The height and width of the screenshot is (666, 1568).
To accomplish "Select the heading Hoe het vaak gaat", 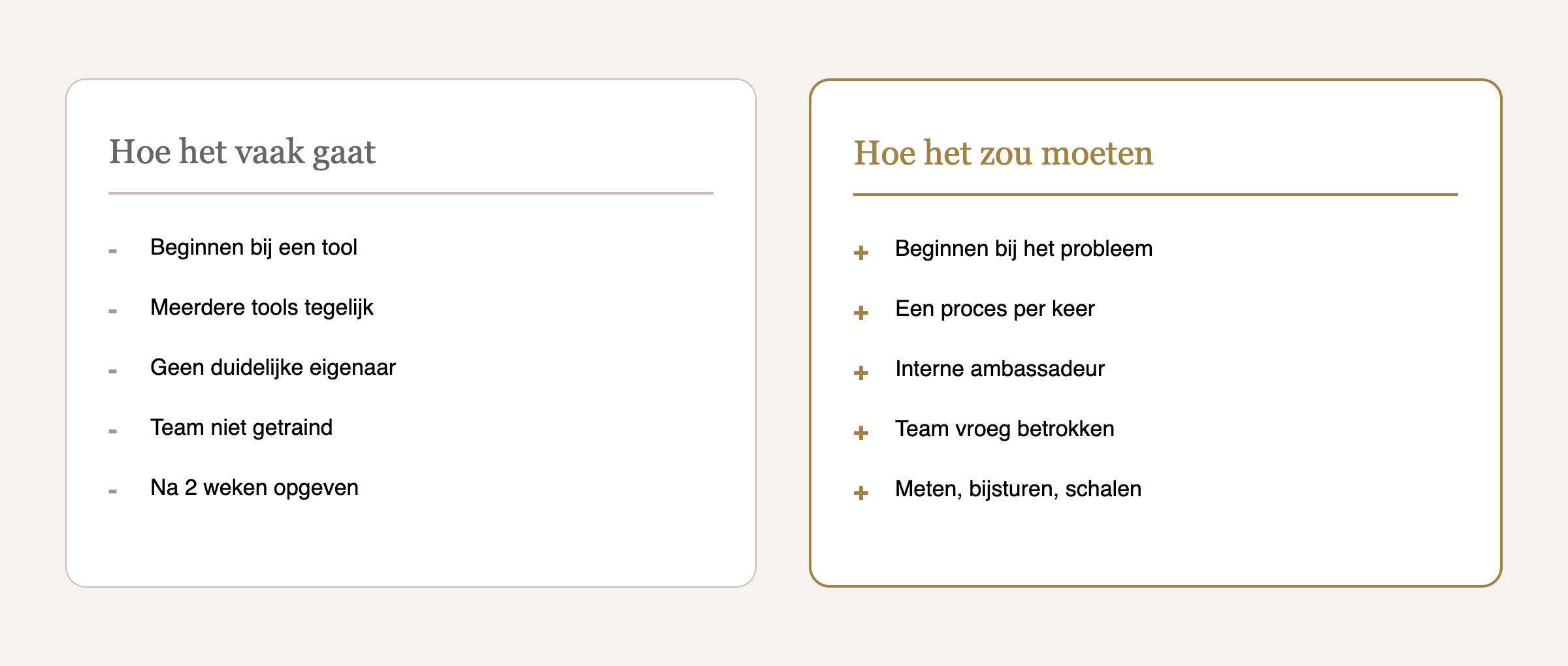I will pos(242,152).
